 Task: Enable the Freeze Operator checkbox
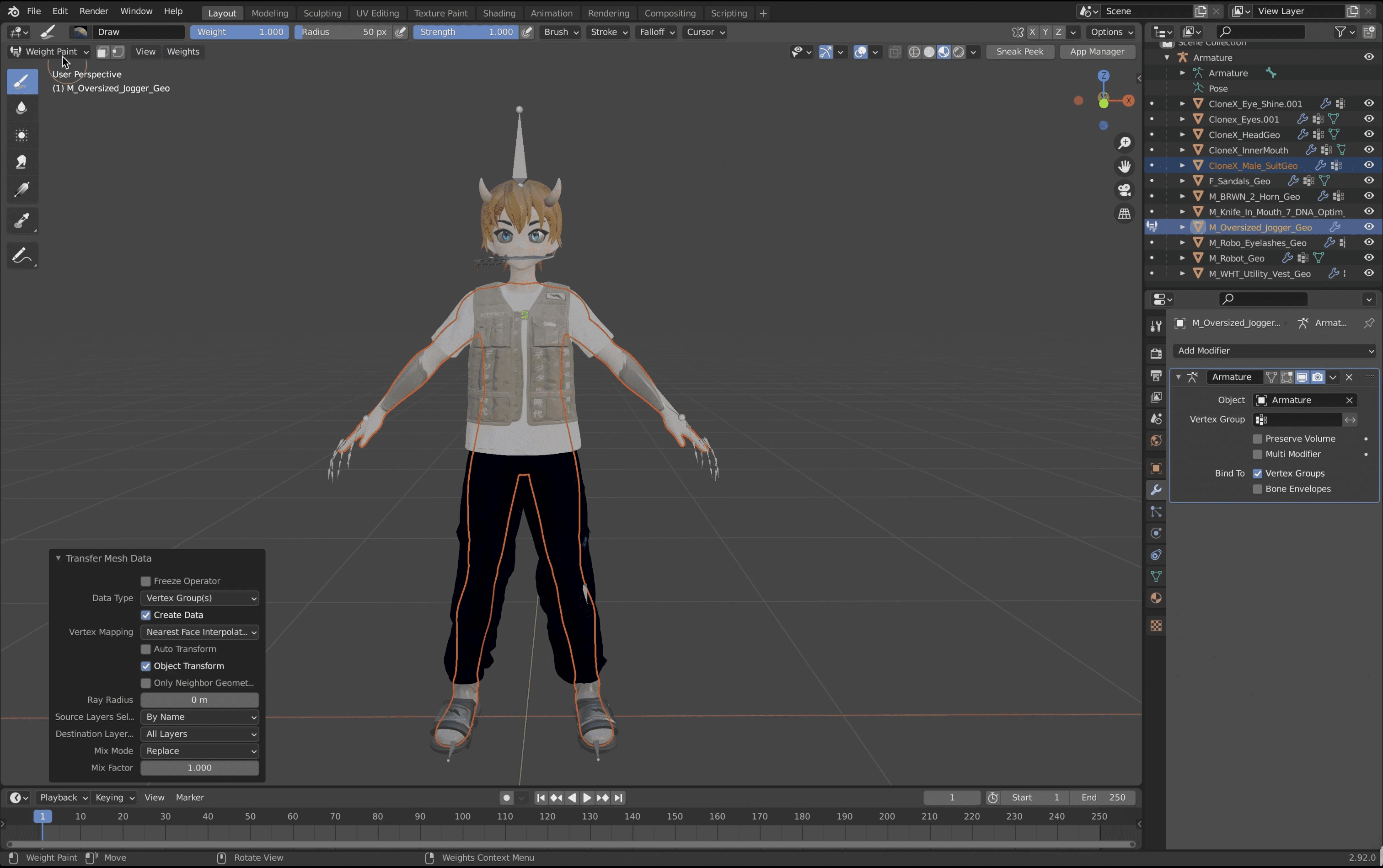(146, 581)
